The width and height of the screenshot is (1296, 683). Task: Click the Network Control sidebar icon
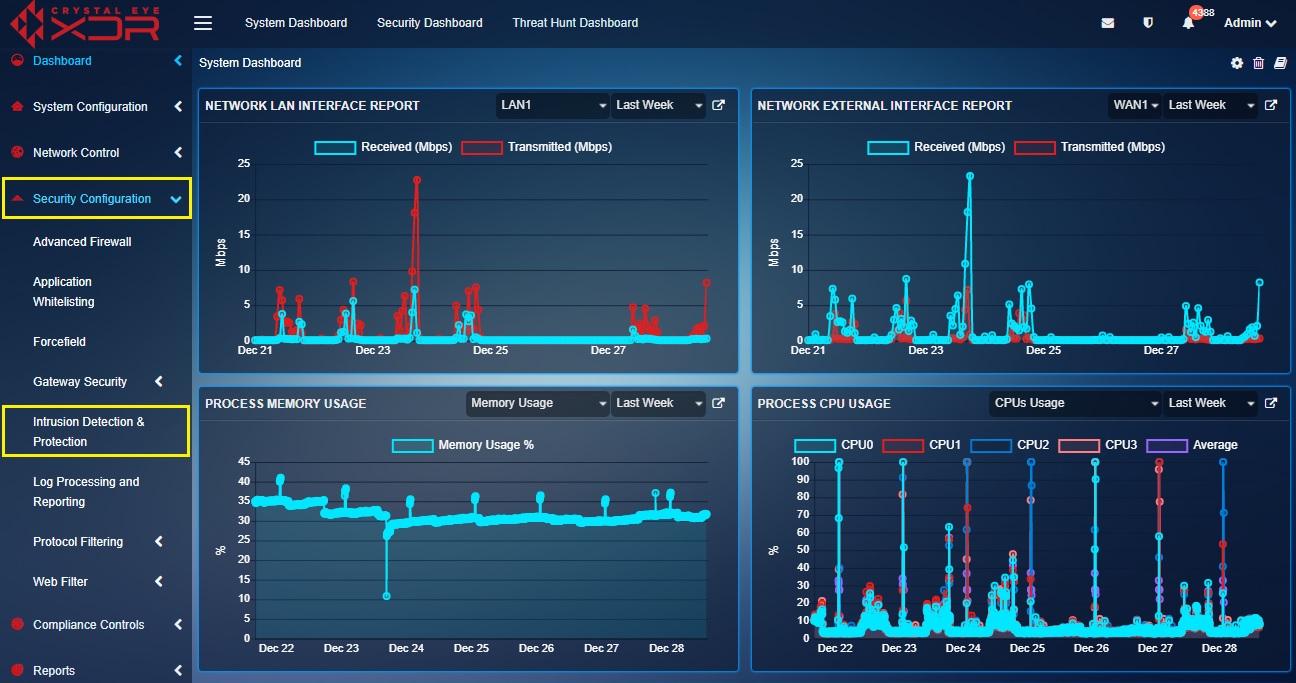(16, 153)
